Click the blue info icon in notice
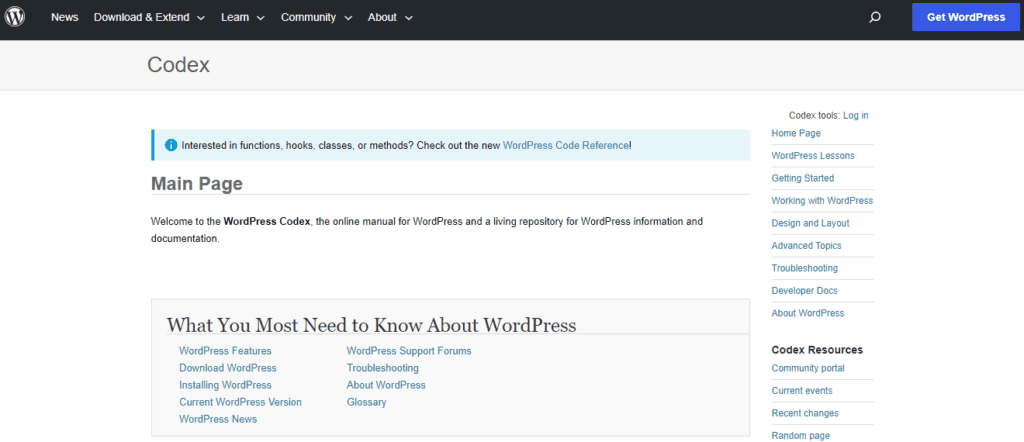1024x442 pixels. pyautogui.click(x=170, y=145)
